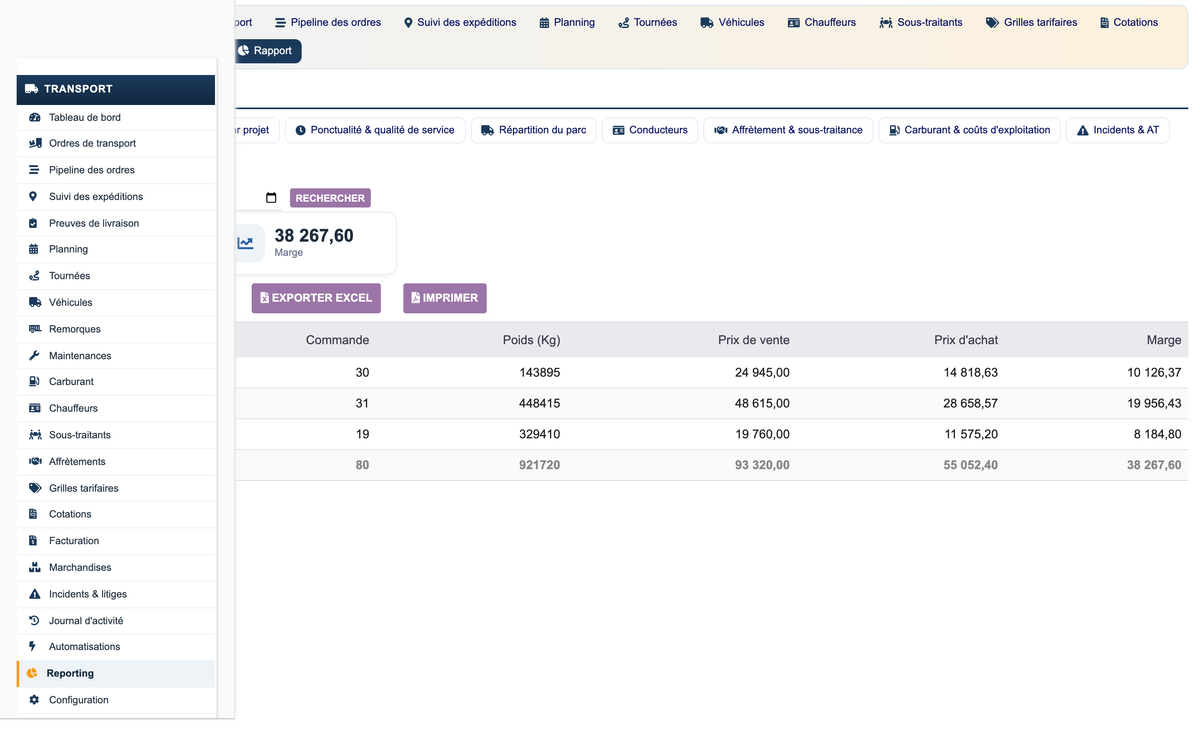1200x750 pixels.
Task: Open the Répartition du parc report tab
Action: click(x=534, y=130)
